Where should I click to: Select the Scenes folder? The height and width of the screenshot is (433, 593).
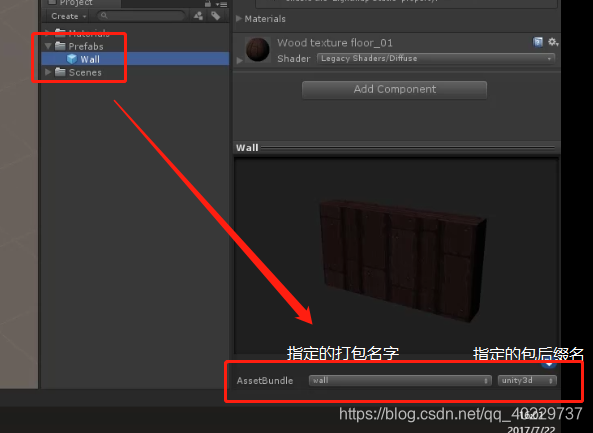pyautogui.click(x=85, y=72)
